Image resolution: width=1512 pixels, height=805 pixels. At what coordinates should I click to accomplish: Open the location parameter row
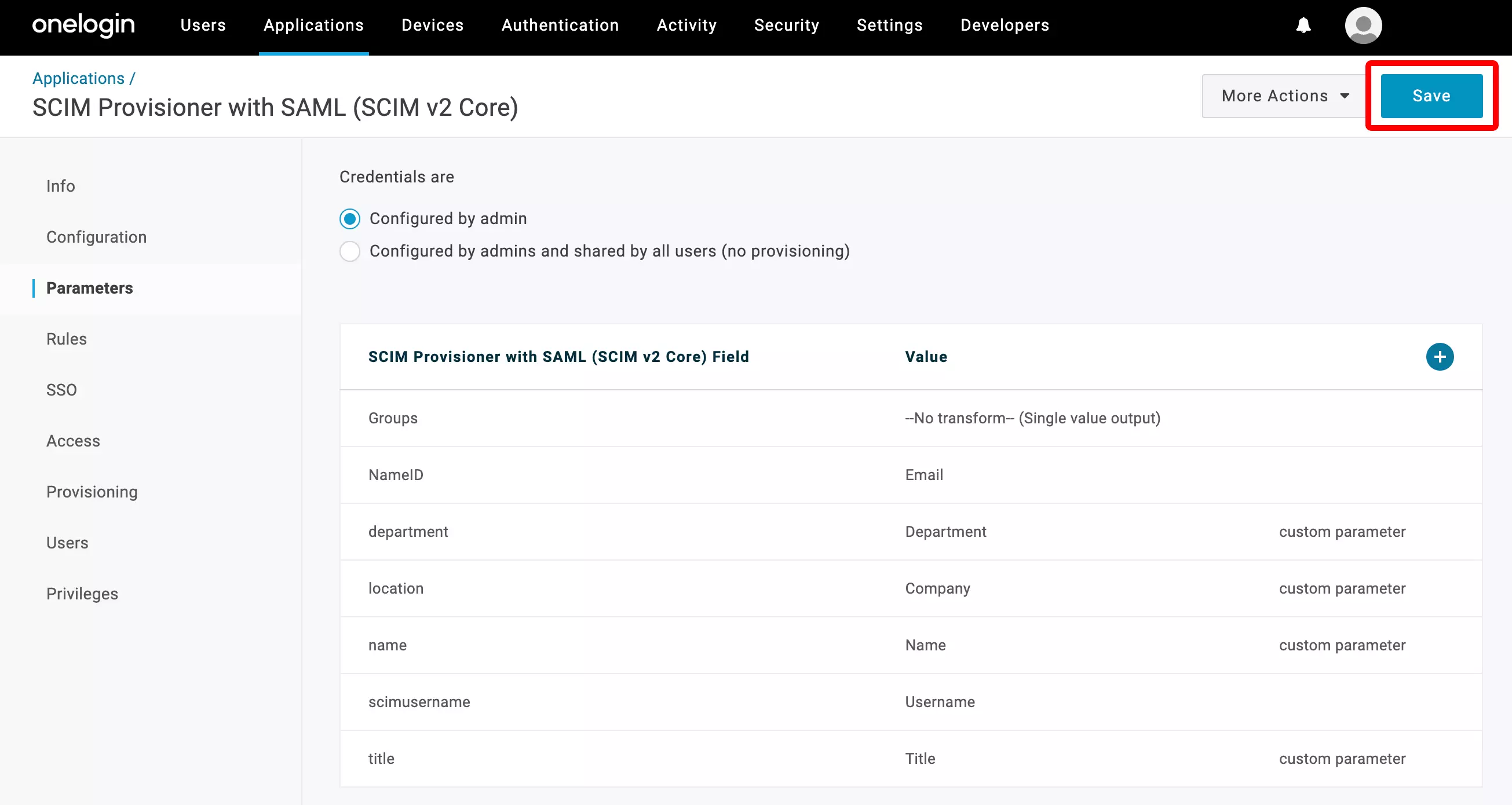[x=910, y=588]
